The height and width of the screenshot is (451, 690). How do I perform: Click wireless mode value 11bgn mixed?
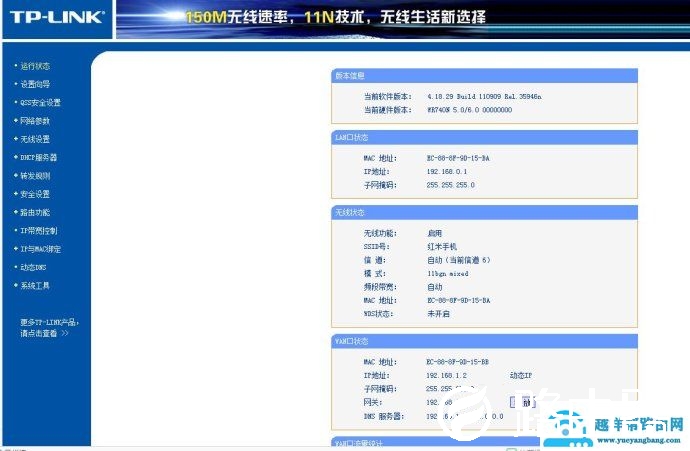pyautogui.click(x=448, y=274)
